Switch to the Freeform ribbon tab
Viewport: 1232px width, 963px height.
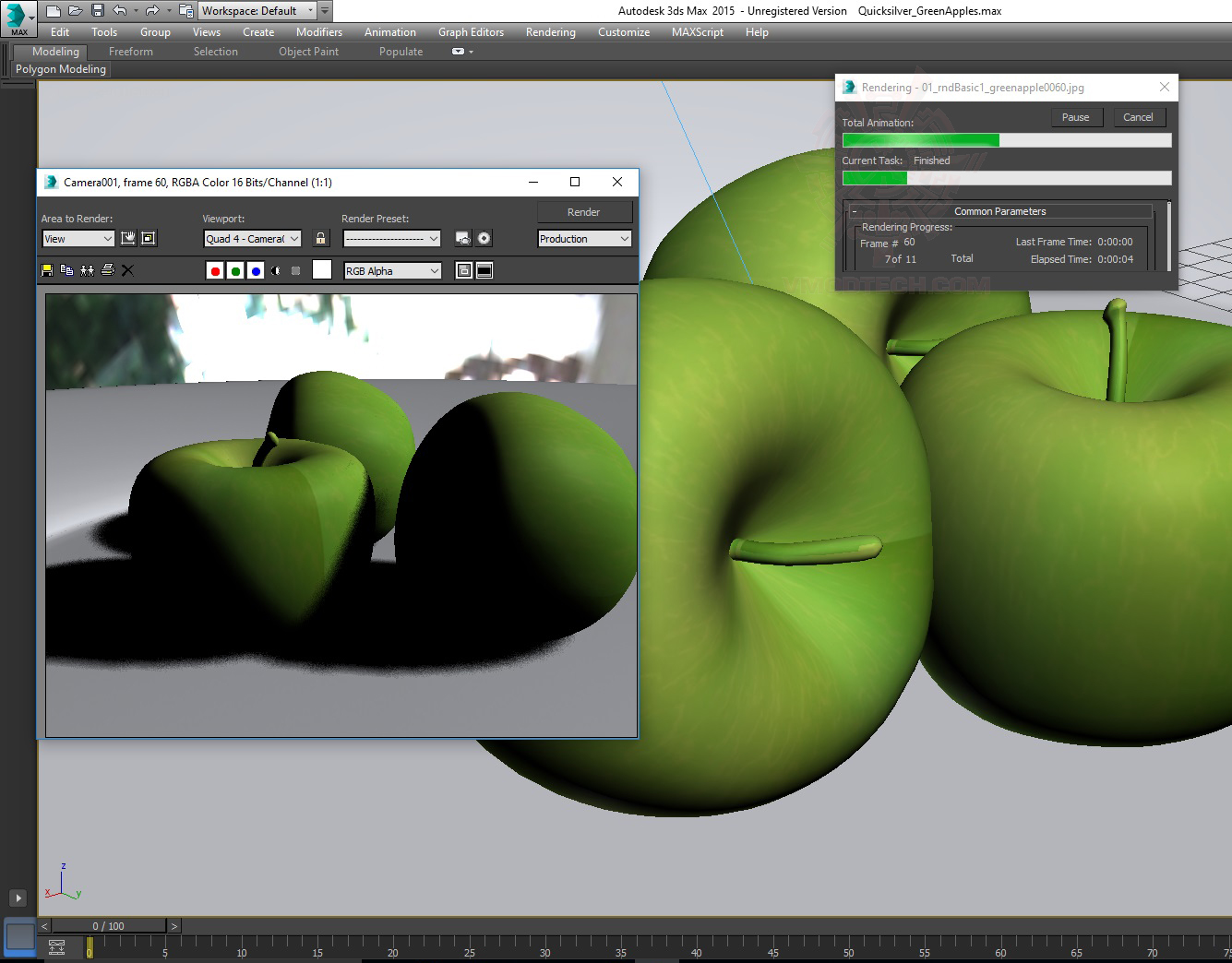131,52
